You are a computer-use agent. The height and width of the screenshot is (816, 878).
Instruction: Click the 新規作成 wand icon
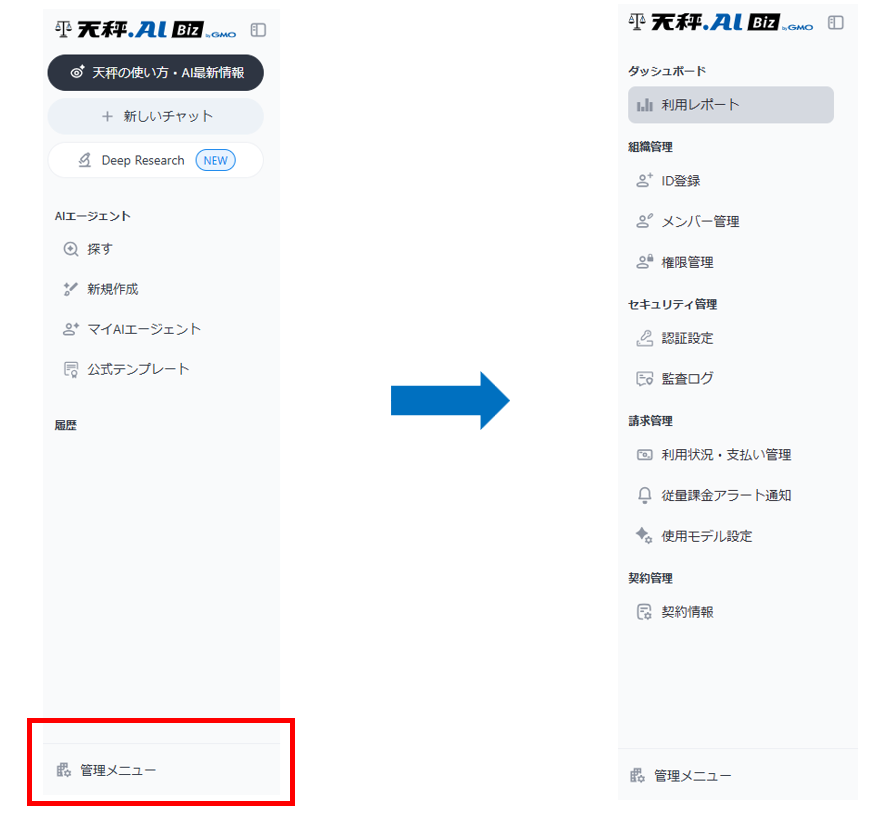coord(71,289)
